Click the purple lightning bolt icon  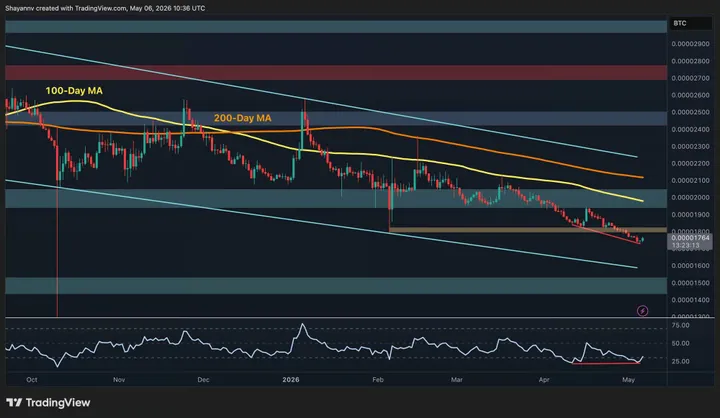pyautogui.click(x=642, y=311)
